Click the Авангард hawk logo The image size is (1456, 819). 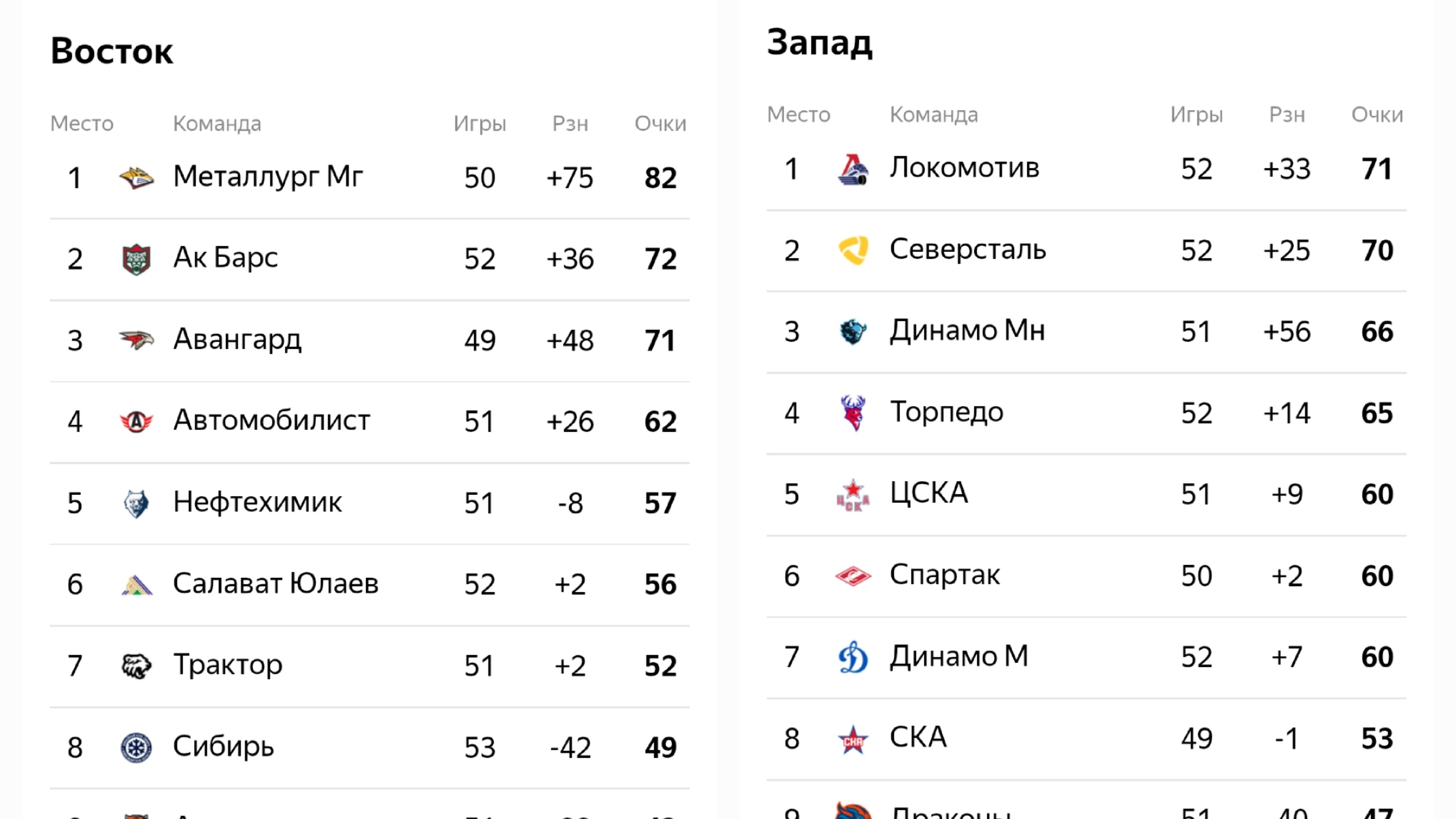pyautogui.click(x=136, y=340)
